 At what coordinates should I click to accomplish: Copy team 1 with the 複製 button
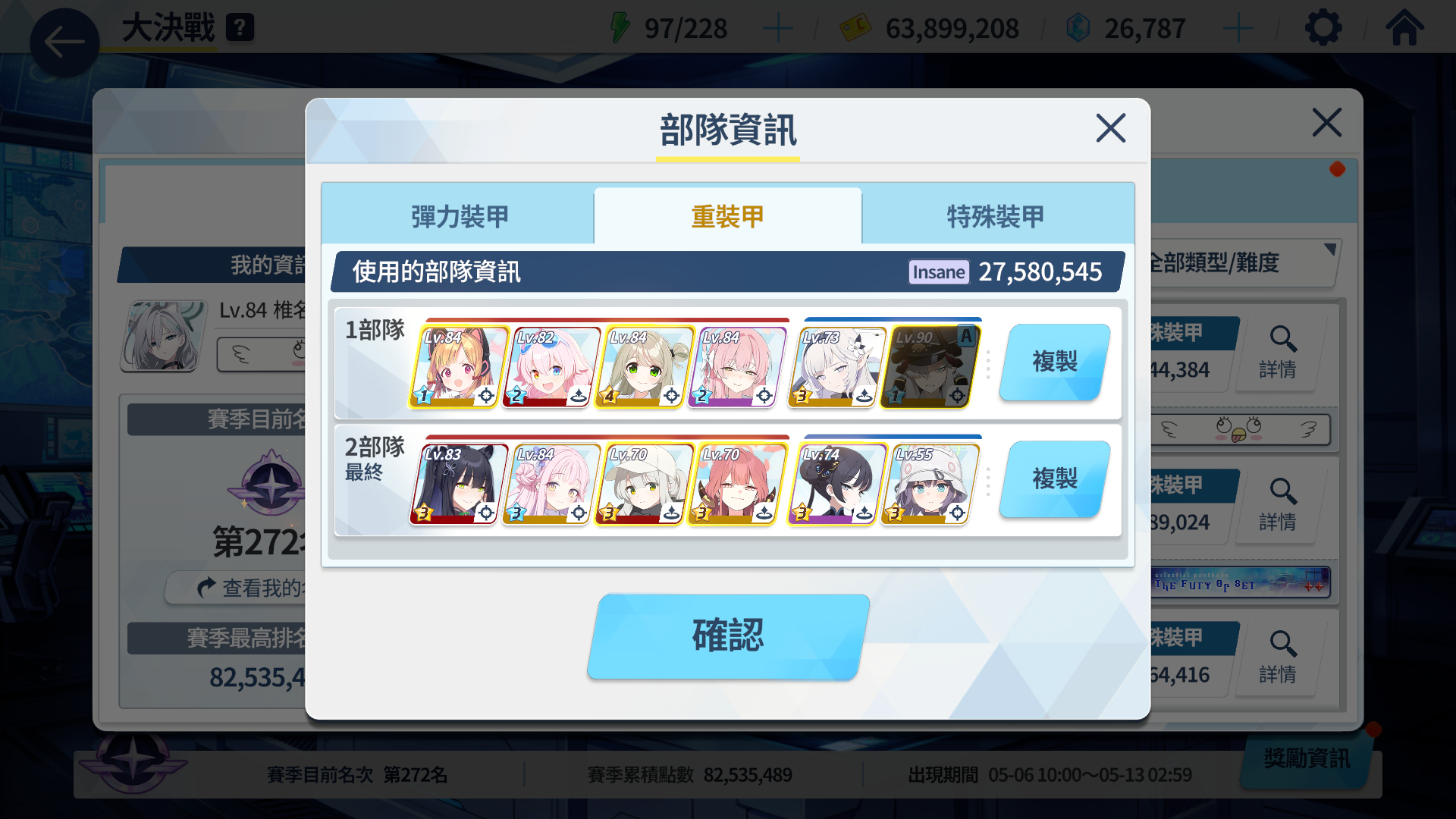pyautogui.click(x=1055, y=362)
